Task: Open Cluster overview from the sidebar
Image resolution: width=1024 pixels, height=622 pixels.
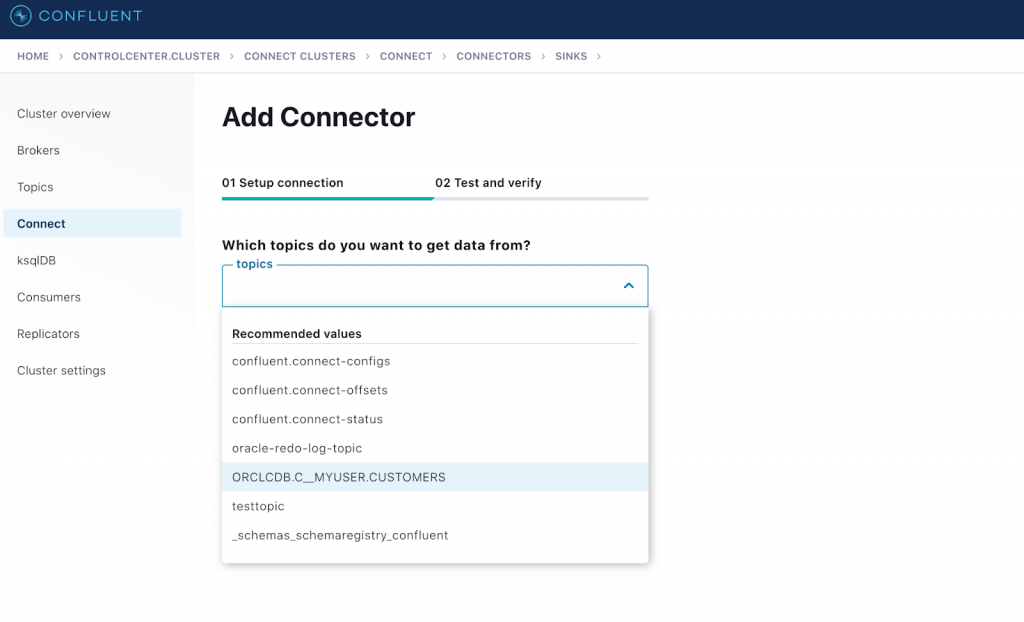Action: (63, 113)
